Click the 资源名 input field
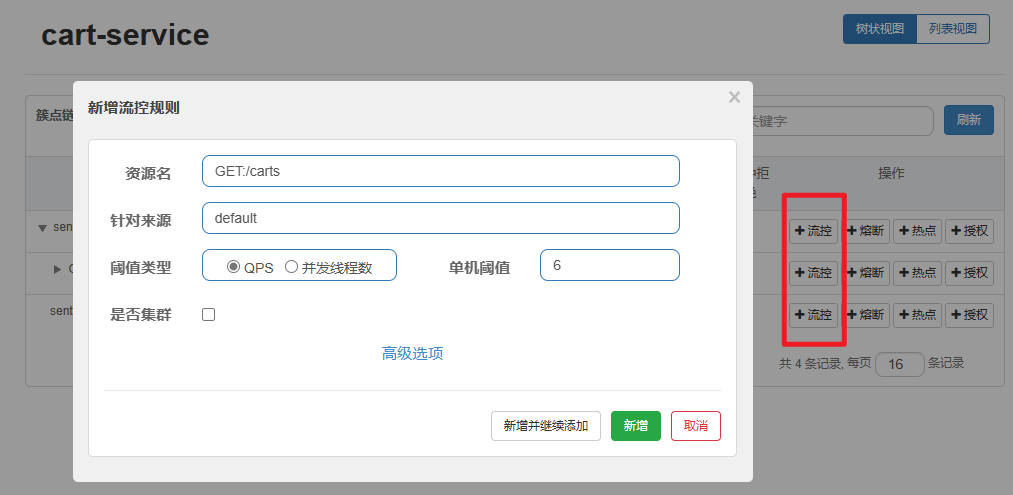This screenshot has width=1013, height=495. pyautogui.click(x=440, y=171)
